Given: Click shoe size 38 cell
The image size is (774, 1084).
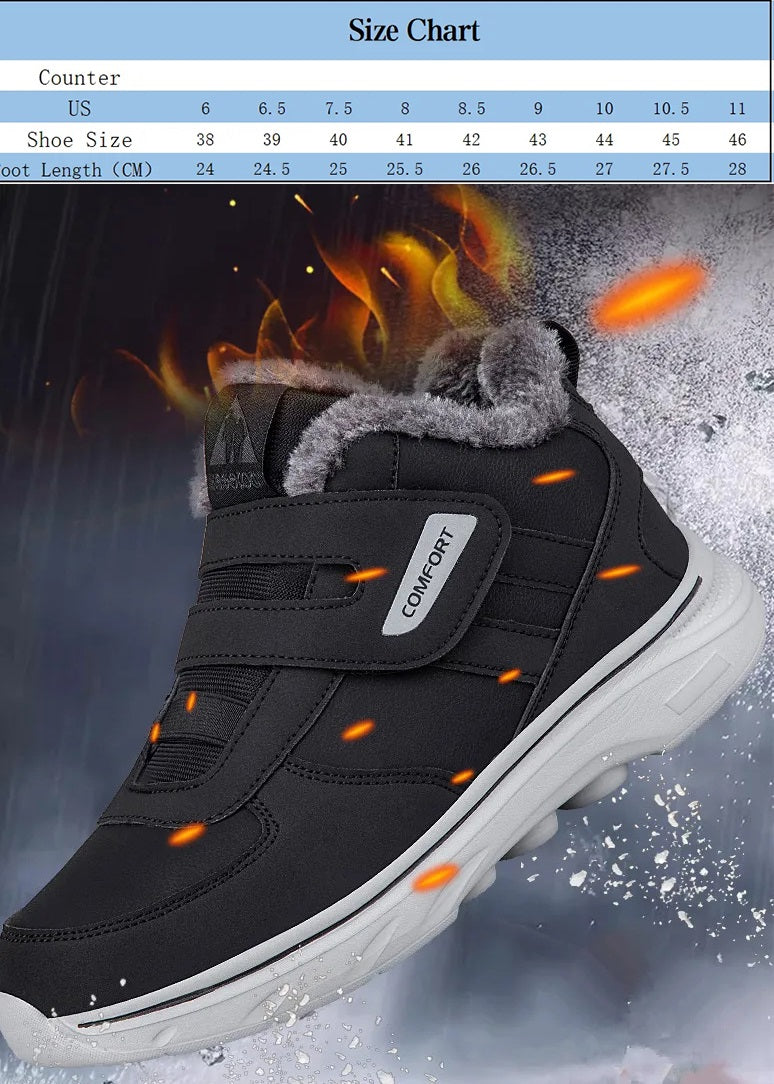Looking at the screenshot, I should [x=205, y=139].
